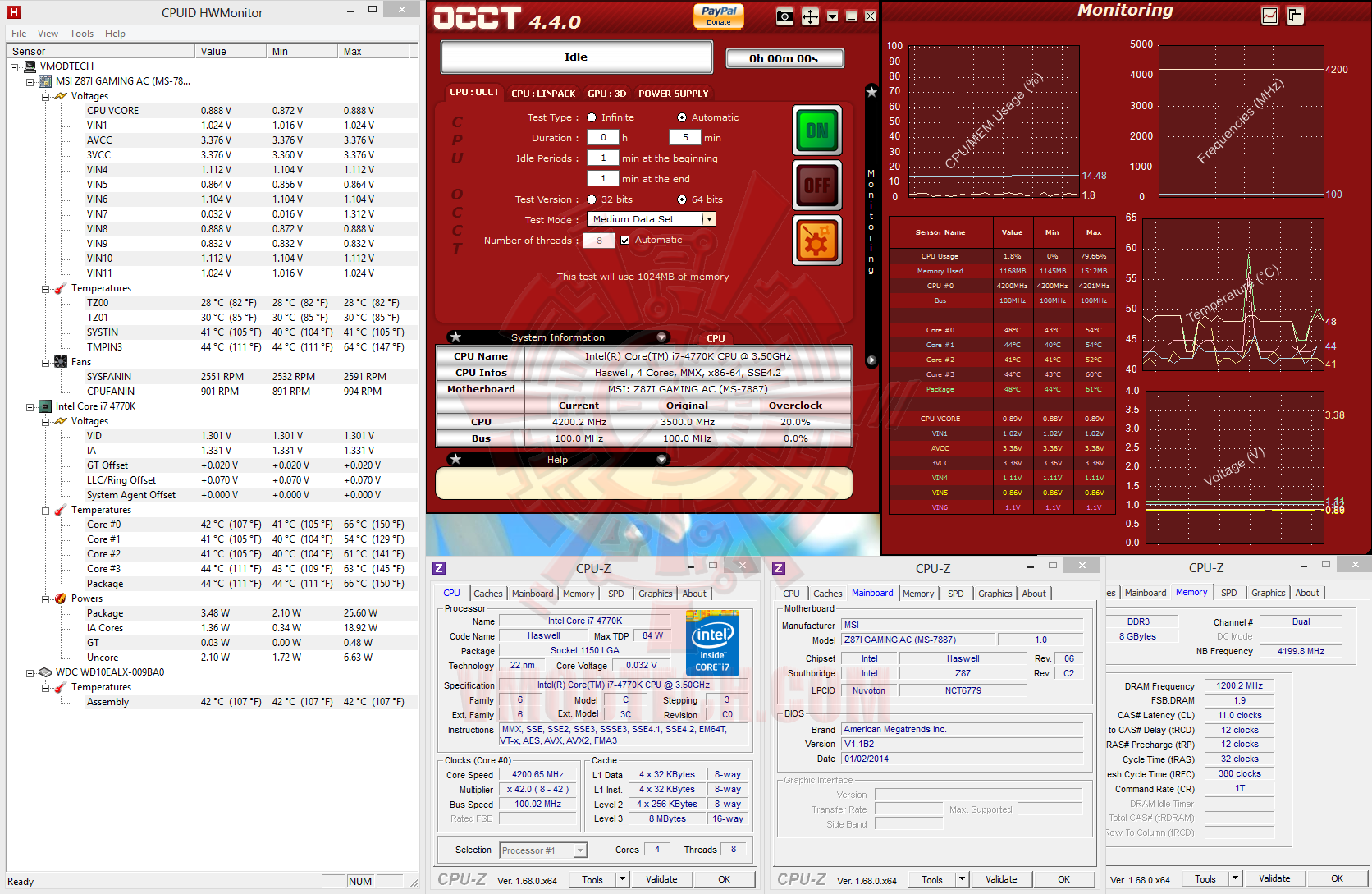Click OK in CPU-Z showing CPU tab
Screen dimensions: 1372x894
pyautogui.click(x=724, y=879)
